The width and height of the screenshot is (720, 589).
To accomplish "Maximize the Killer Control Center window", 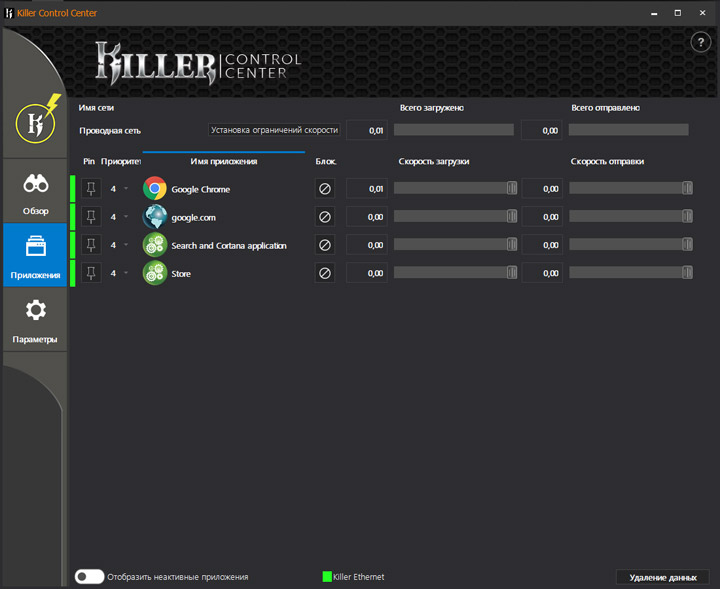I will click(x=678, y=13).
